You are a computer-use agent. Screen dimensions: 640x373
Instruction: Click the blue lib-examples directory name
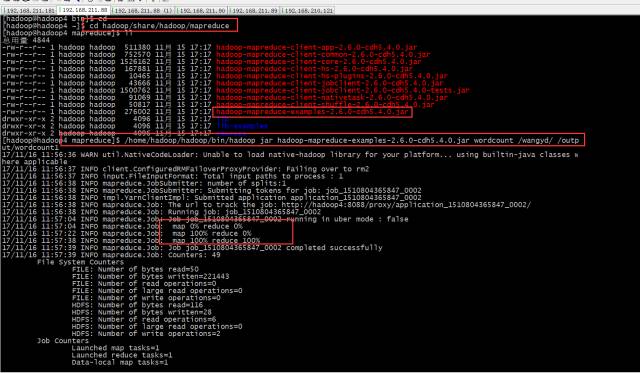coord(242,126)
